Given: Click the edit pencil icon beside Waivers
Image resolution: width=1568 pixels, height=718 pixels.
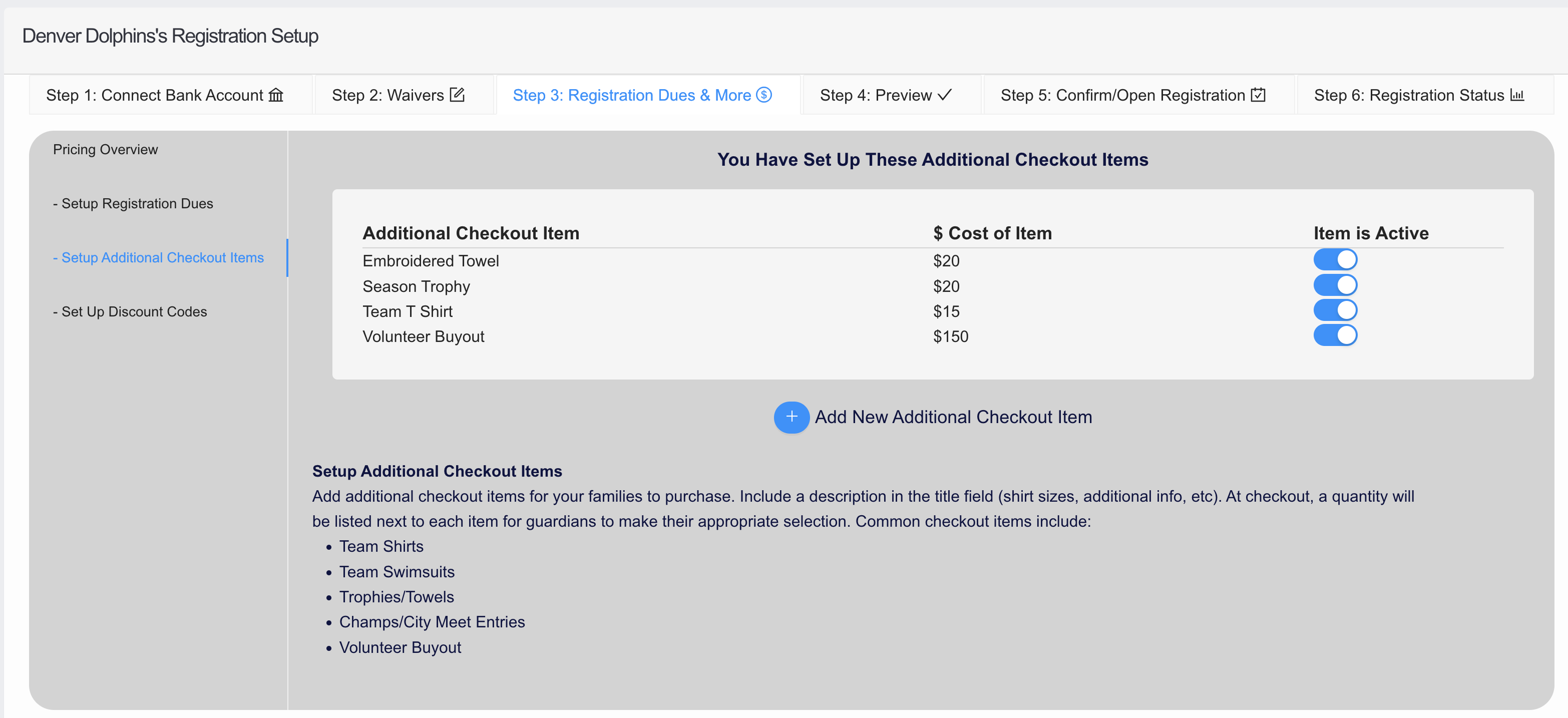Looking at the screenshot, I should pos(457,95).
